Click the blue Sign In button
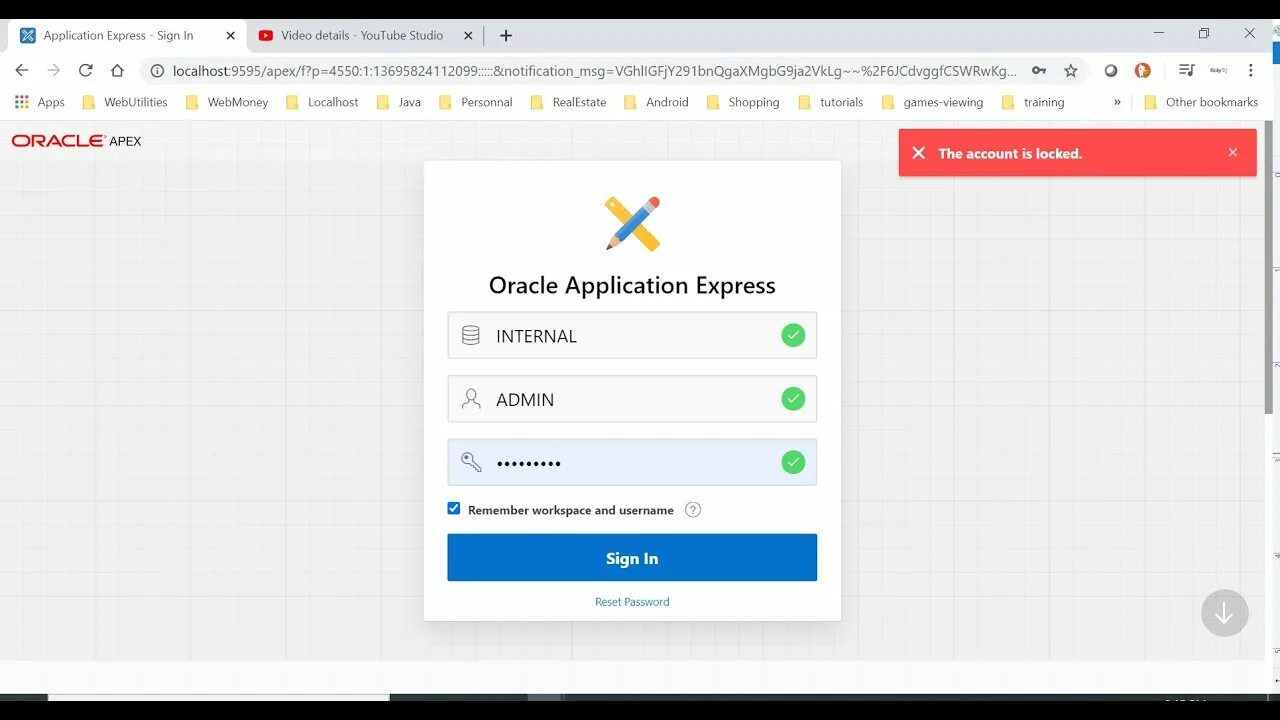 (632, 558)
